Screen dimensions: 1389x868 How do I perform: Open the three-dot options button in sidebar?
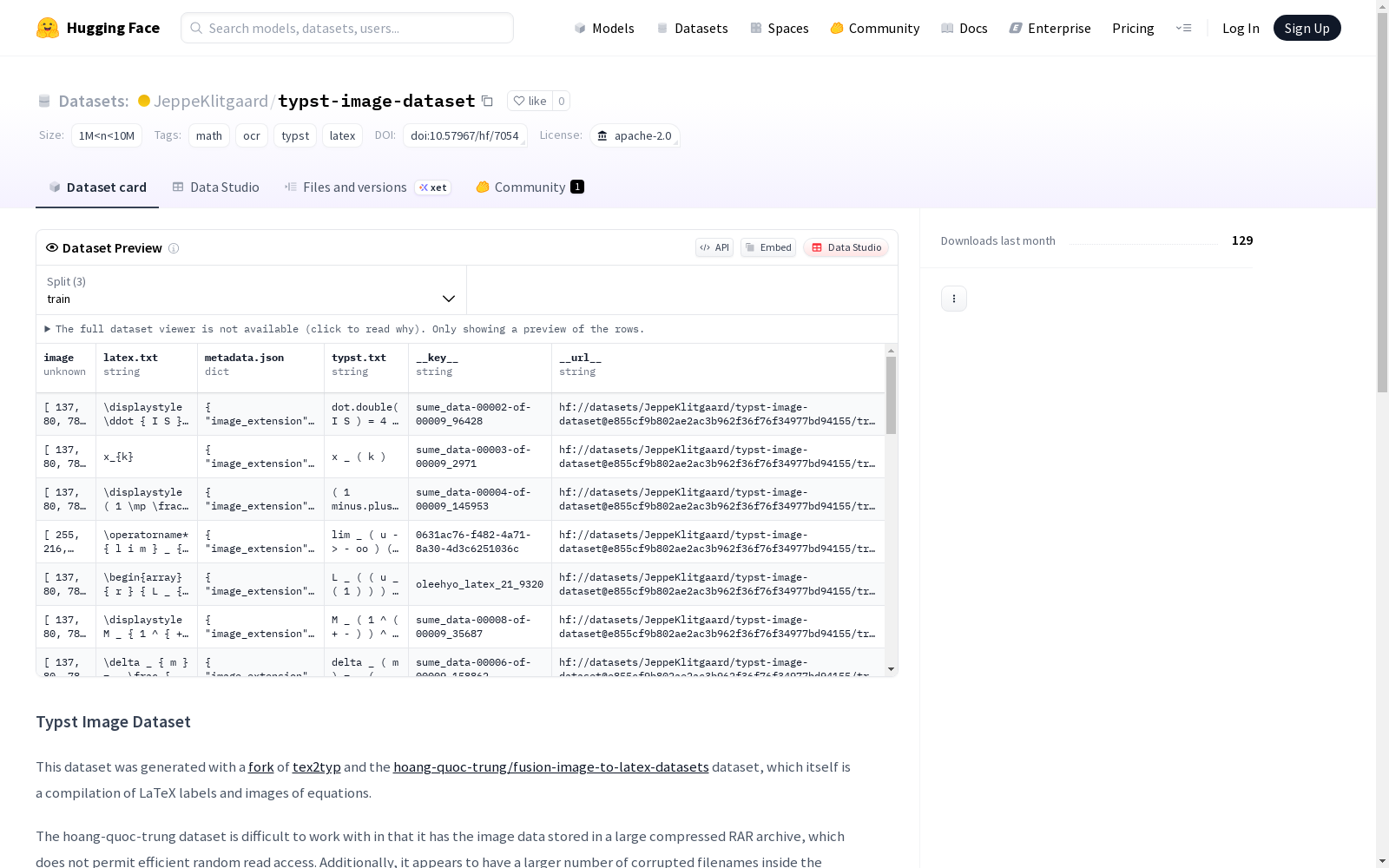pos(954,299)
